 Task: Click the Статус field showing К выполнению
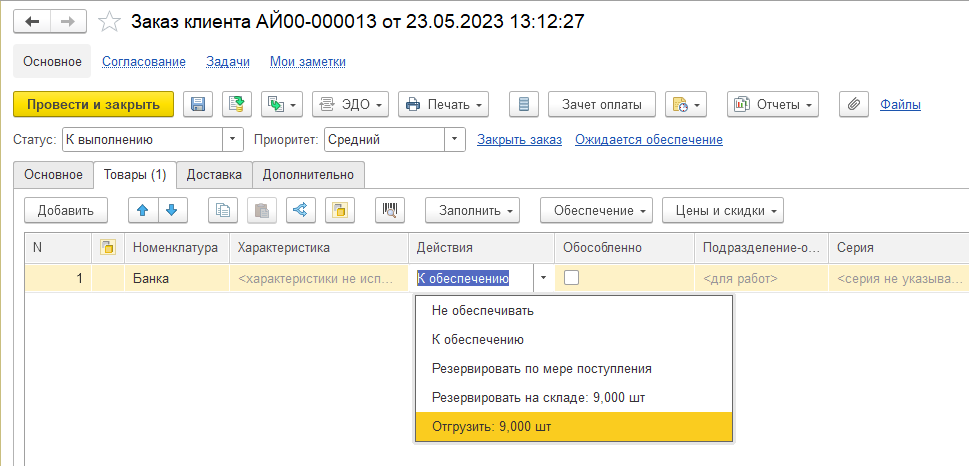(x=142, y=140)
